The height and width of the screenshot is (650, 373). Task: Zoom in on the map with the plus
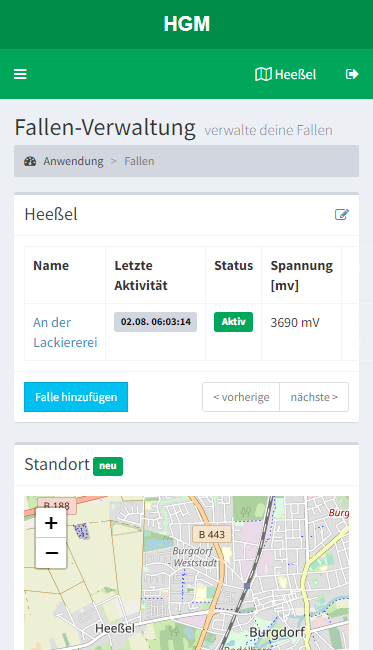coord(51,523)
